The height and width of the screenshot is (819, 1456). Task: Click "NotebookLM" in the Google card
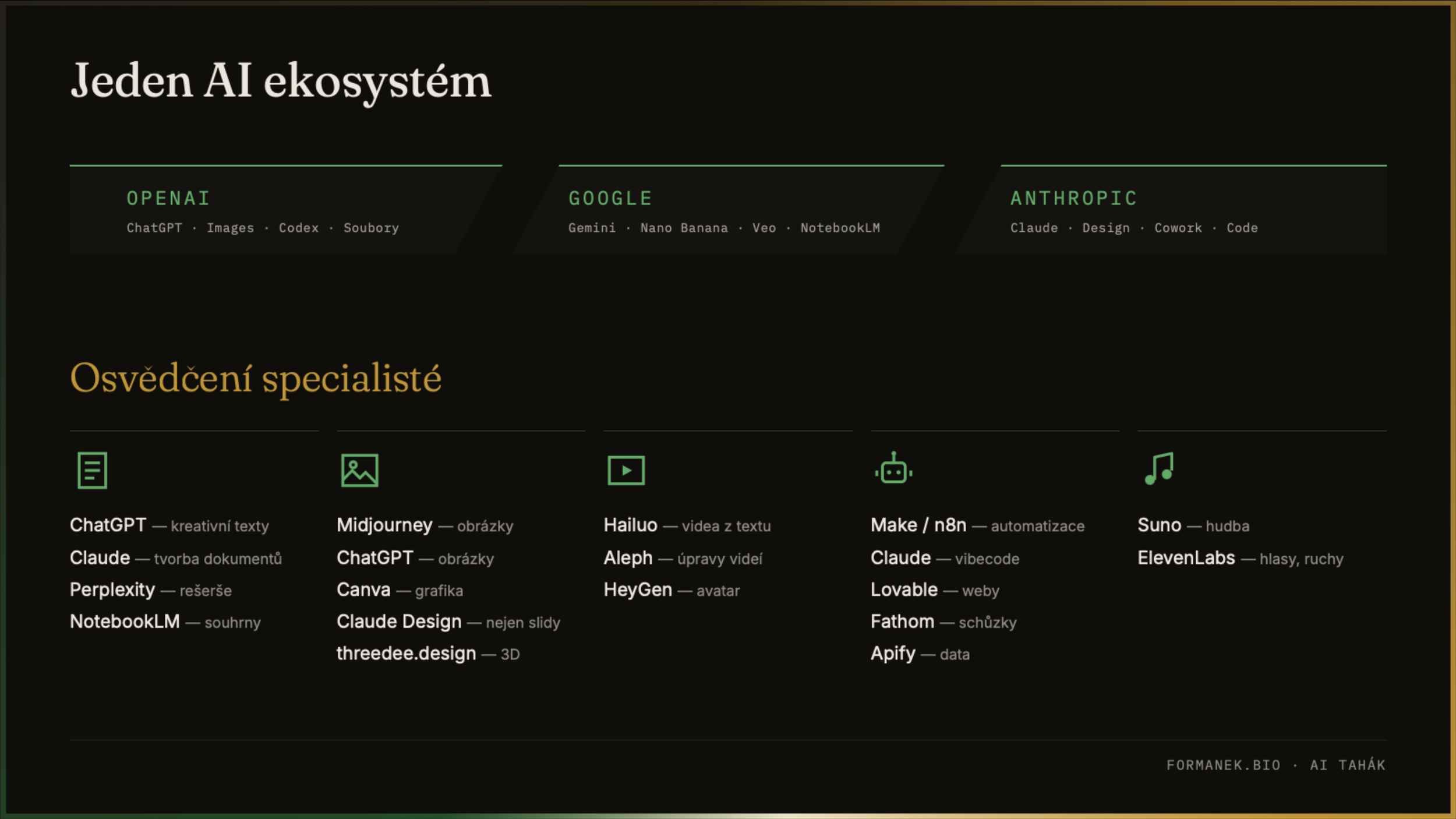click(x=840, y=228)
